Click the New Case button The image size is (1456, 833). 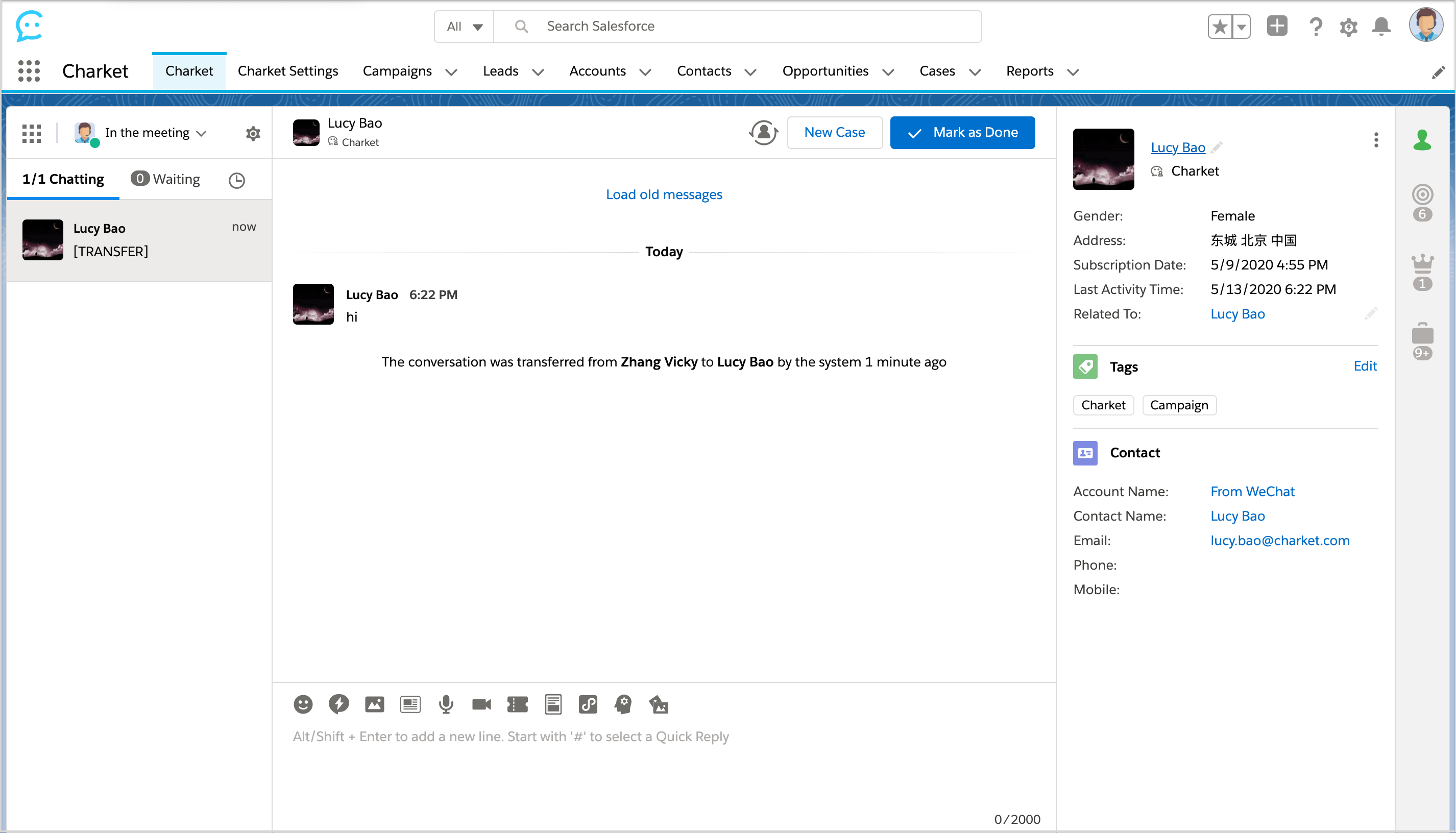click(834, 133)
